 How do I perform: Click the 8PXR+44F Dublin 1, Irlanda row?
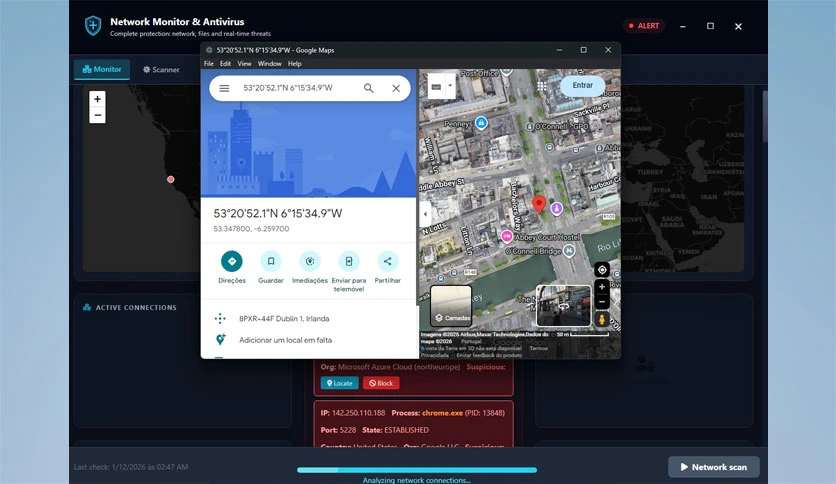pos(308,319)
